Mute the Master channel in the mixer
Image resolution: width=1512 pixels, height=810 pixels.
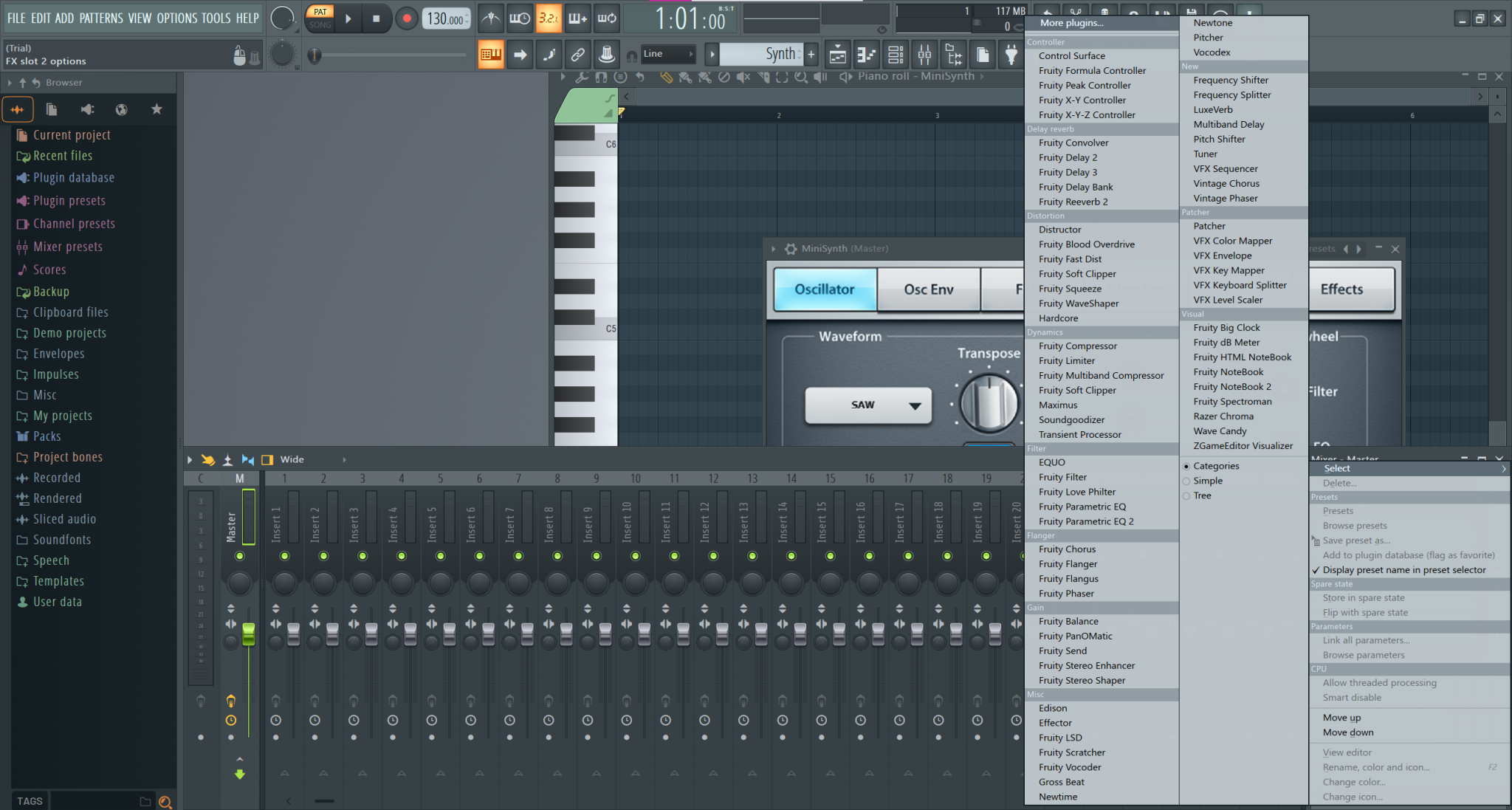[239, 556]
